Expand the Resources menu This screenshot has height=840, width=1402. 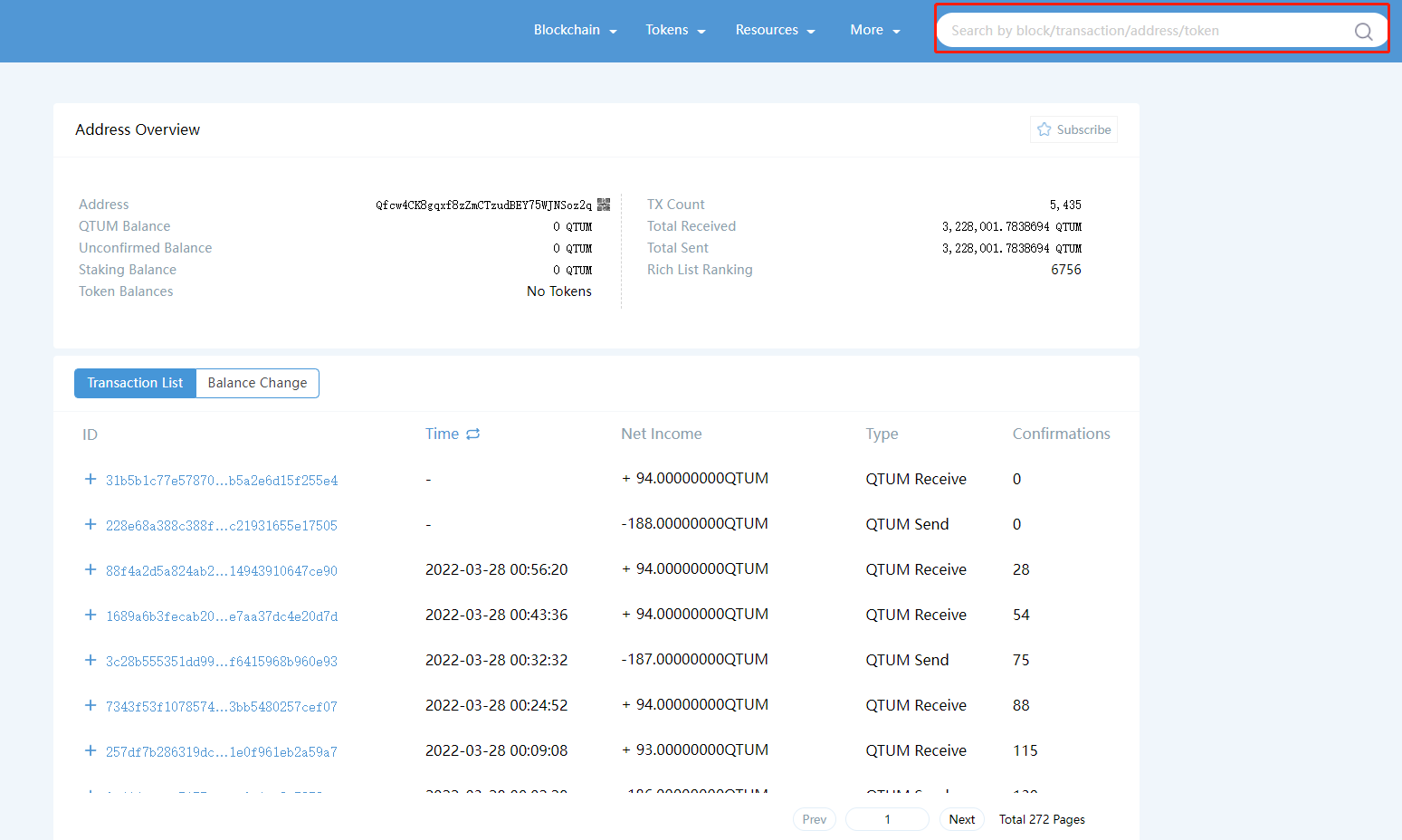coord(775,30)
